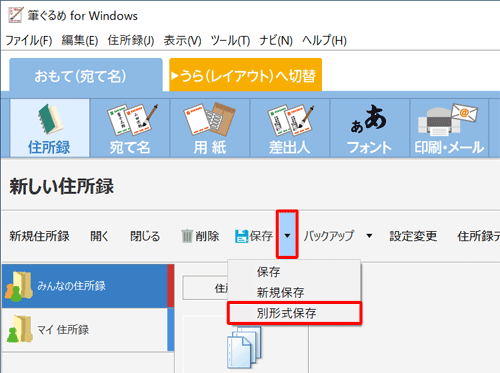
Task: Choose 保存 from the dropdown menu
Action: (294, 272)
